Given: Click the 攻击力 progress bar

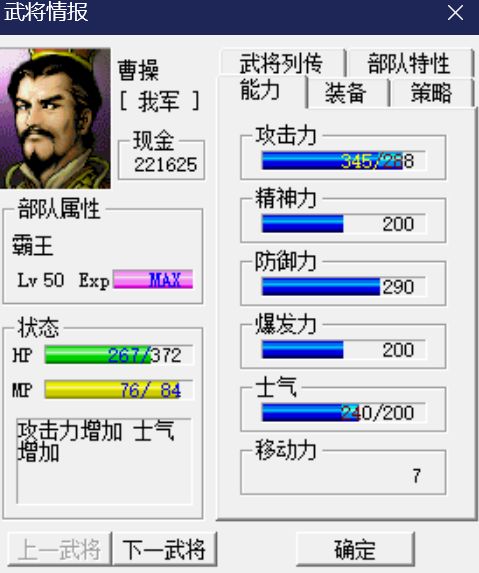Looking at the screenshot, I should coord(344,160).
